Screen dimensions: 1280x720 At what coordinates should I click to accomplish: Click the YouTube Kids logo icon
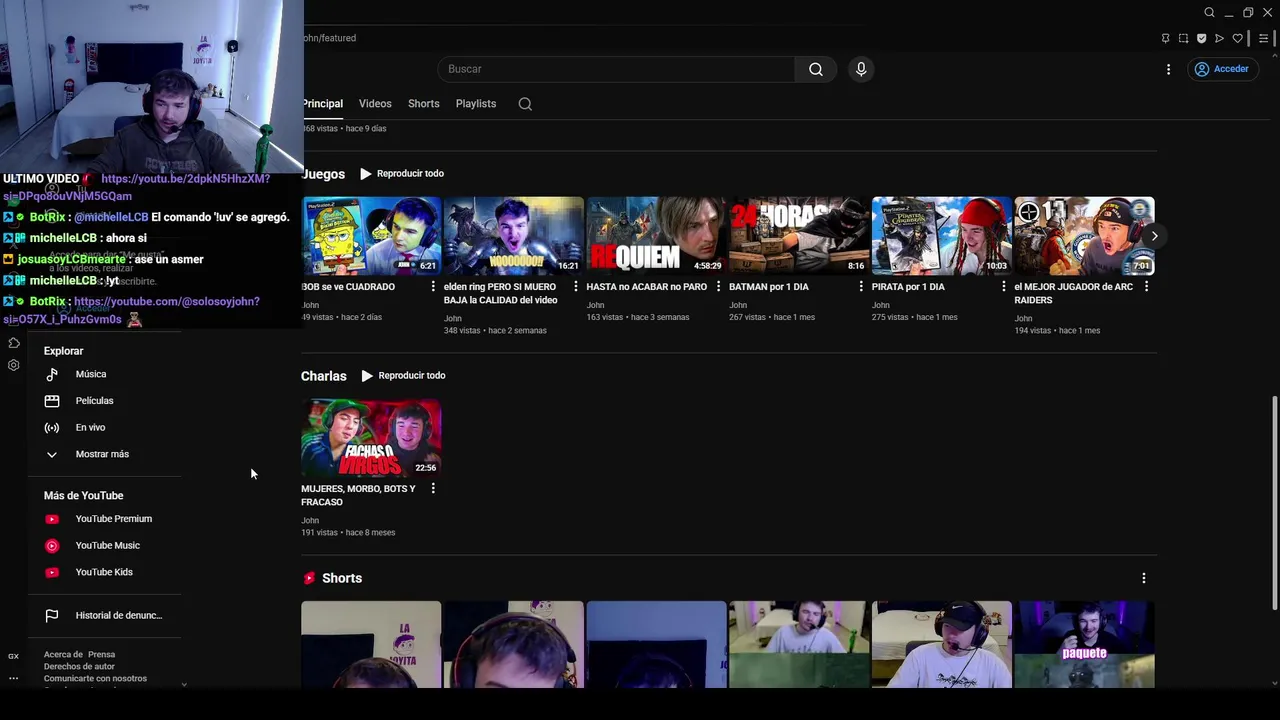[x=52, y=573]
